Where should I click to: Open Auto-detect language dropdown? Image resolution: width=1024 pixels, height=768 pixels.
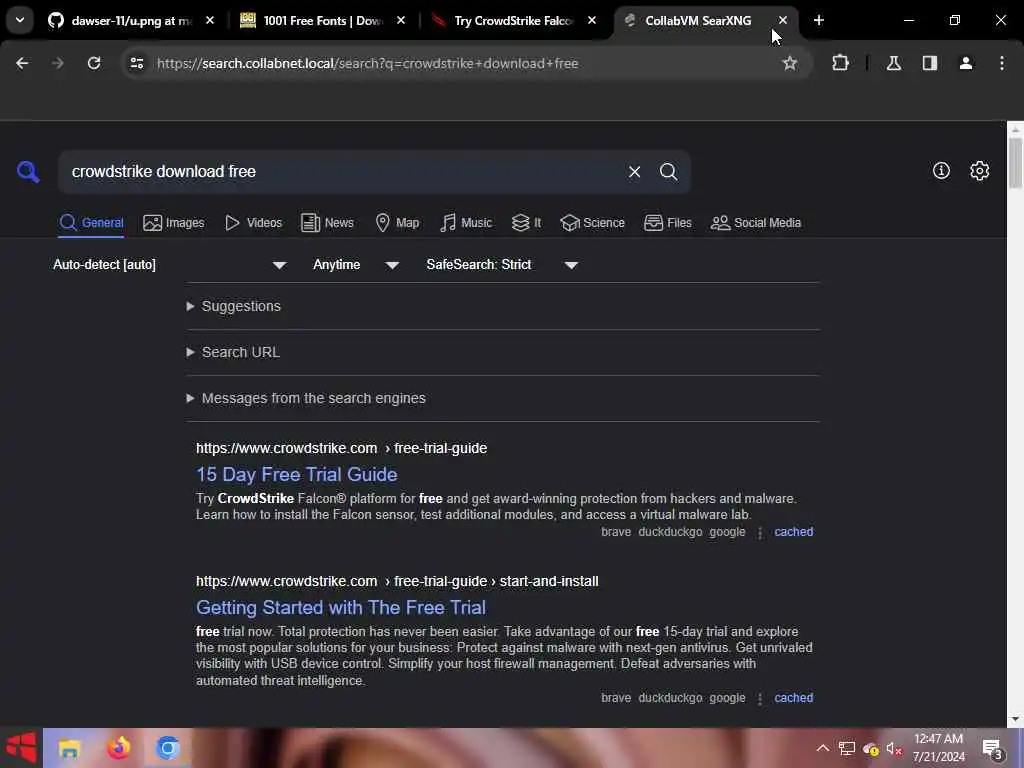(x=170, y=264)
